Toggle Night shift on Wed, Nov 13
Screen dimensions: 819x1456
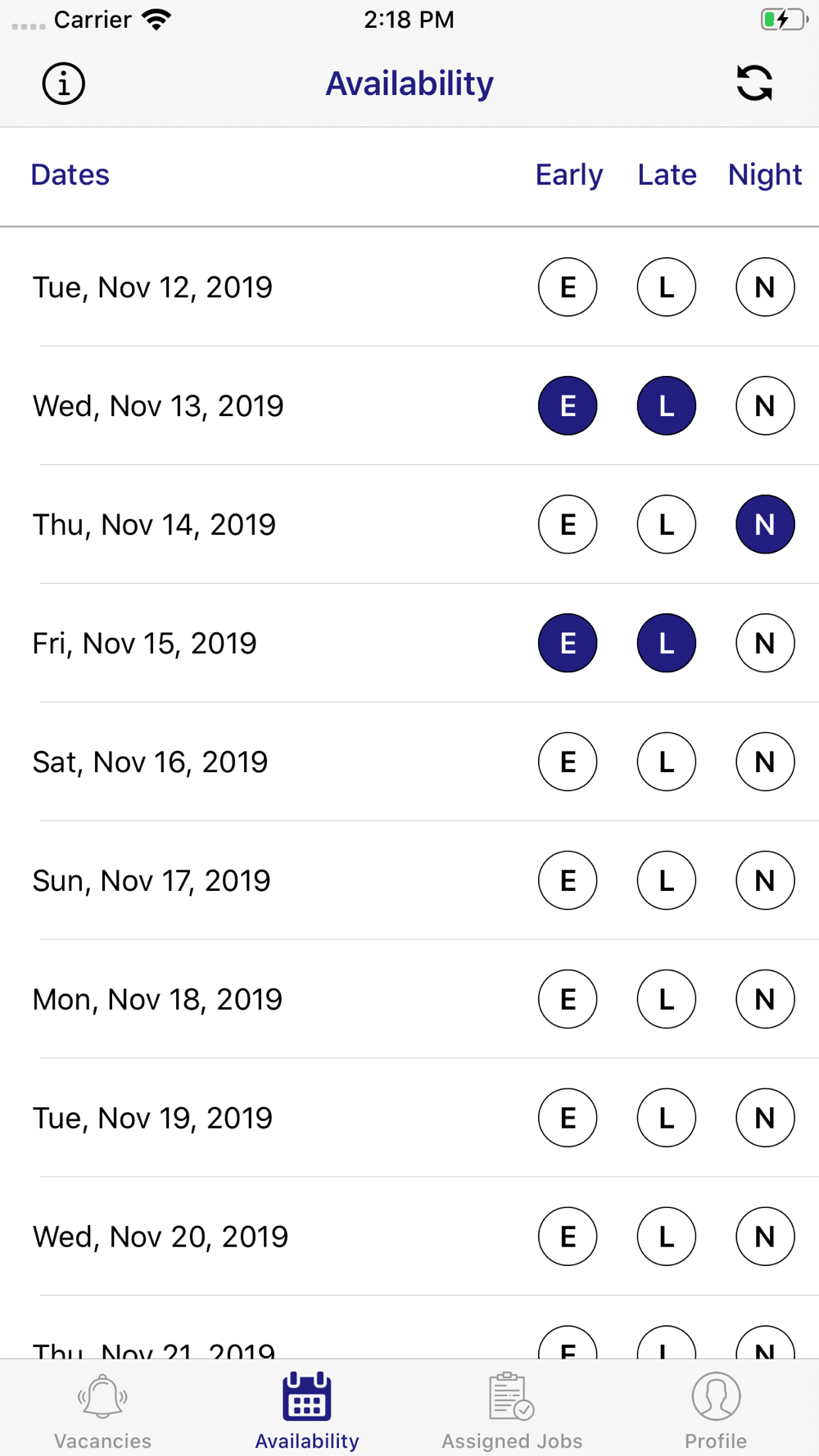pyautogui.click(x=765, y=406)
